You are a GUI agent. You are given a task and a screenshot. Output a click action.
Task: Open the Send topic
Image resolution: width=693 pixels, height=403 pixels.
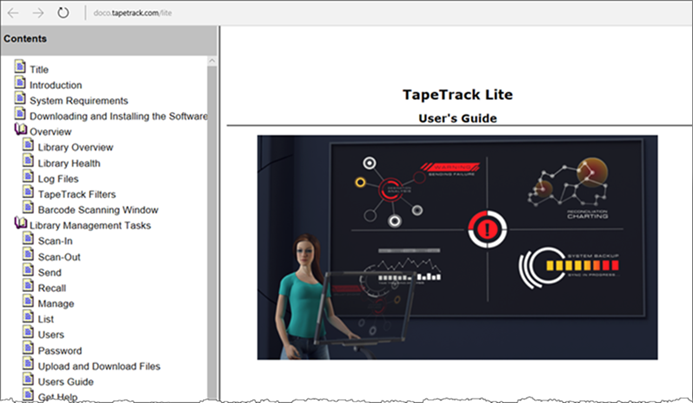coord(50,273)
